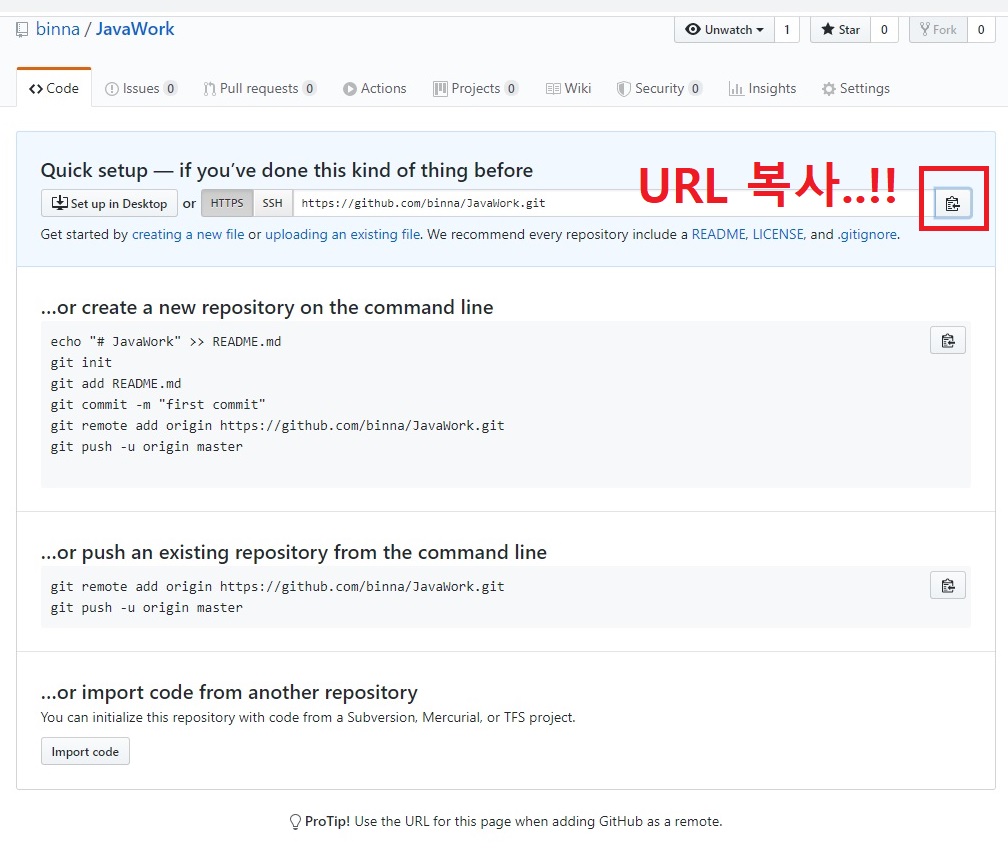Switch to the Actions tab
Screen dimensions: 1008x853
375,88
